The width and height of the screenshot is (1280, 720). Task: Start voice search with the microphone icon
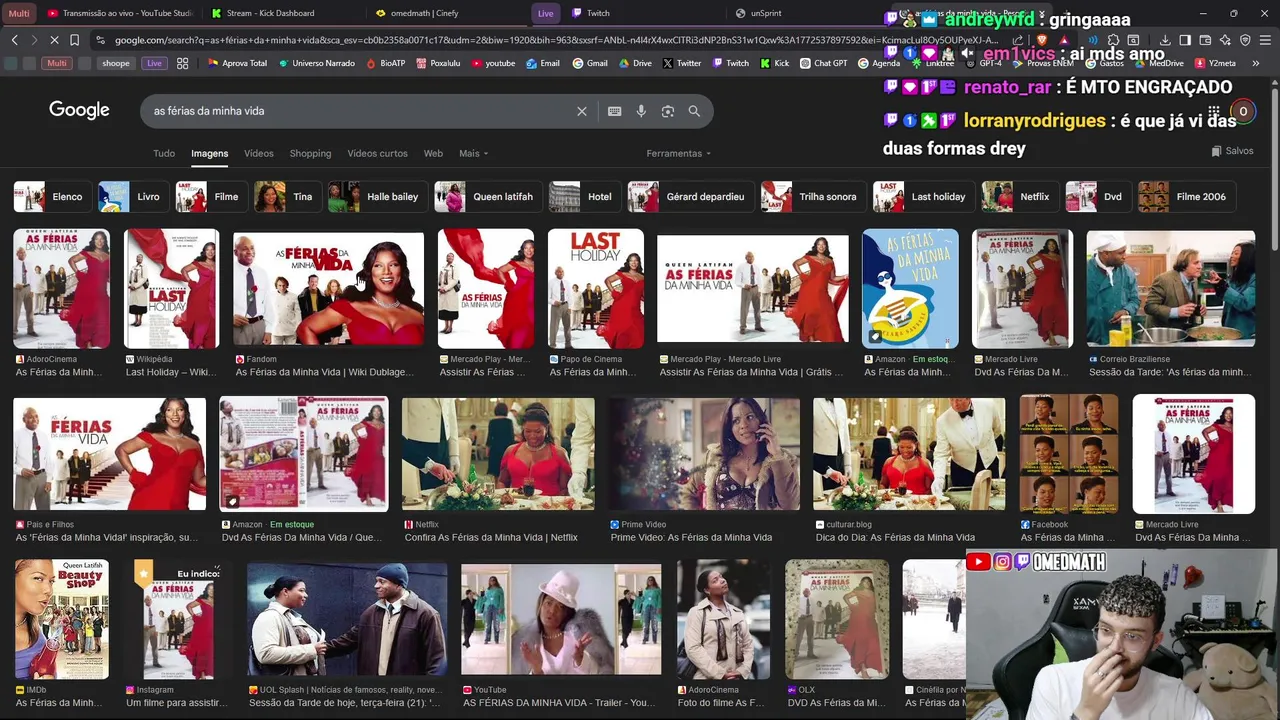[641, 111]
